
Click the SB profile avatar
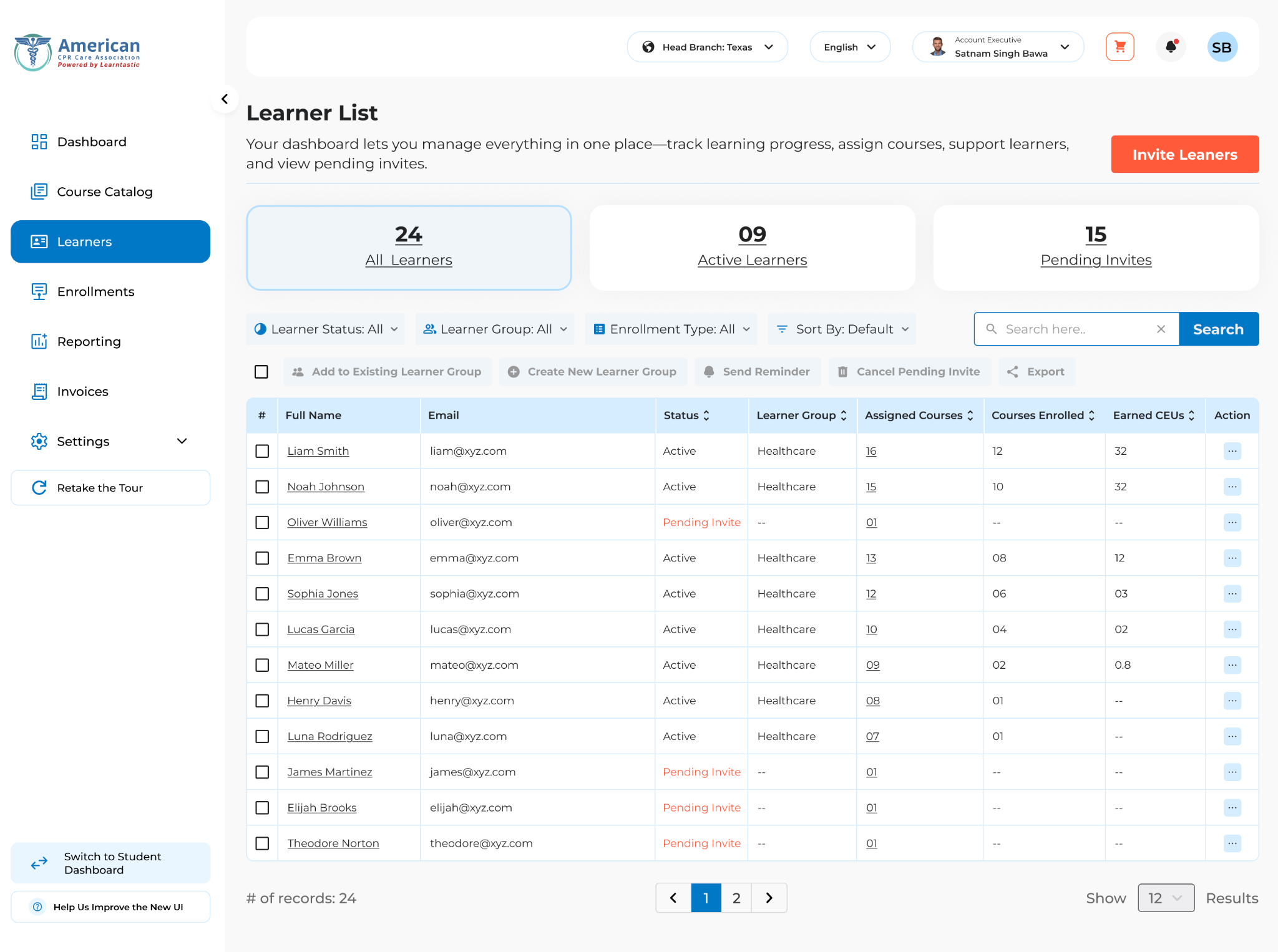point(1222,47)
